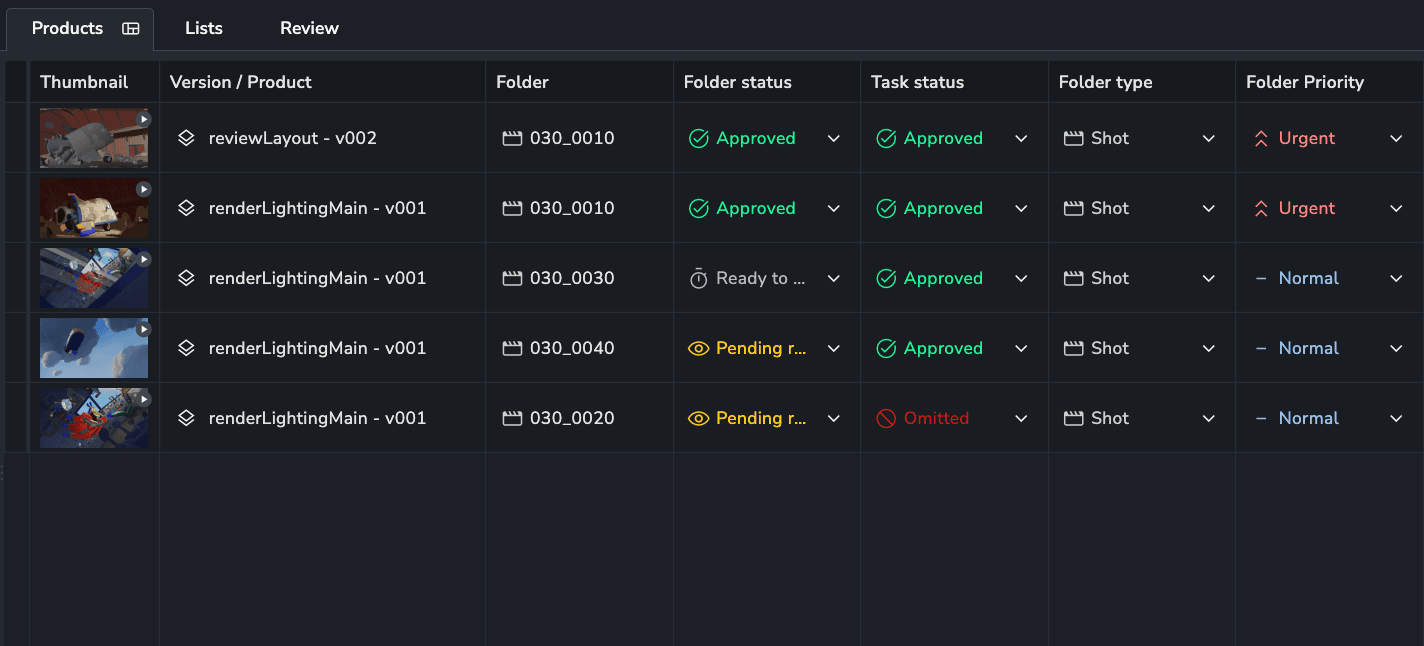Select folder name 030_0020
The height and width of the screenshot is (646, 1424).
click(572, 418)
